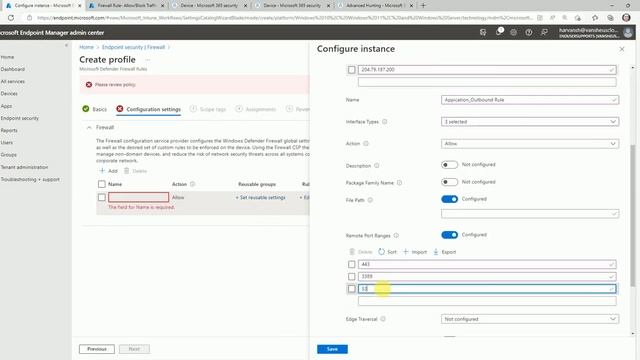The width and height of the screenshot is (640, 360).
Task: Check the firewall rule row checkbox
Action: point(102,198)
